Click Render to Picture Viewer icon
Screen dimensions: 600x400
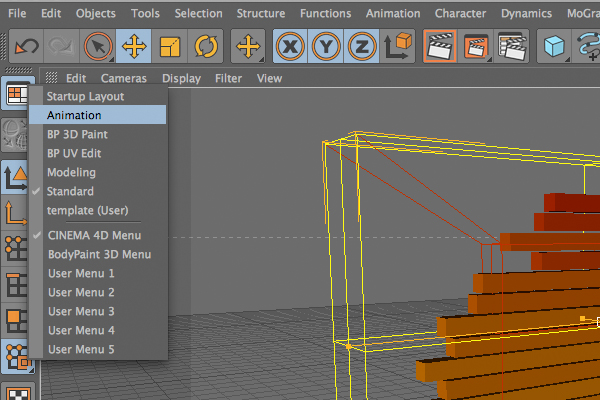(476, 46)
